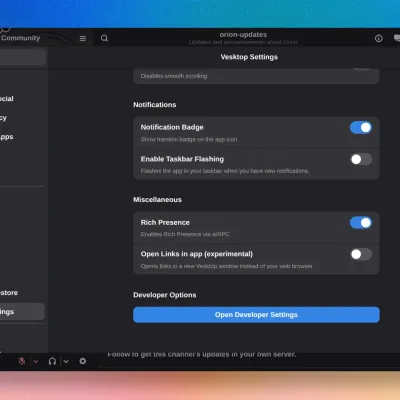Turn off the Rich Presence switch
The height and width of the screenshot is (400, 400).
click(361, 222)
